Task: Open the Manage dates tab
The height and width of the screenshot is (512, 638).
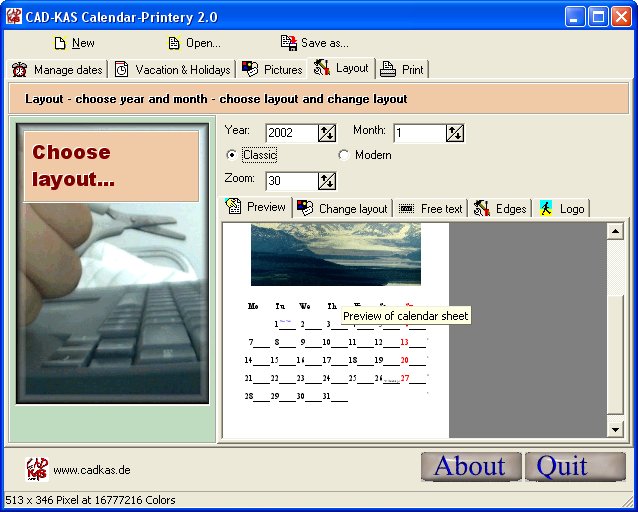Action: pos(57,70)
